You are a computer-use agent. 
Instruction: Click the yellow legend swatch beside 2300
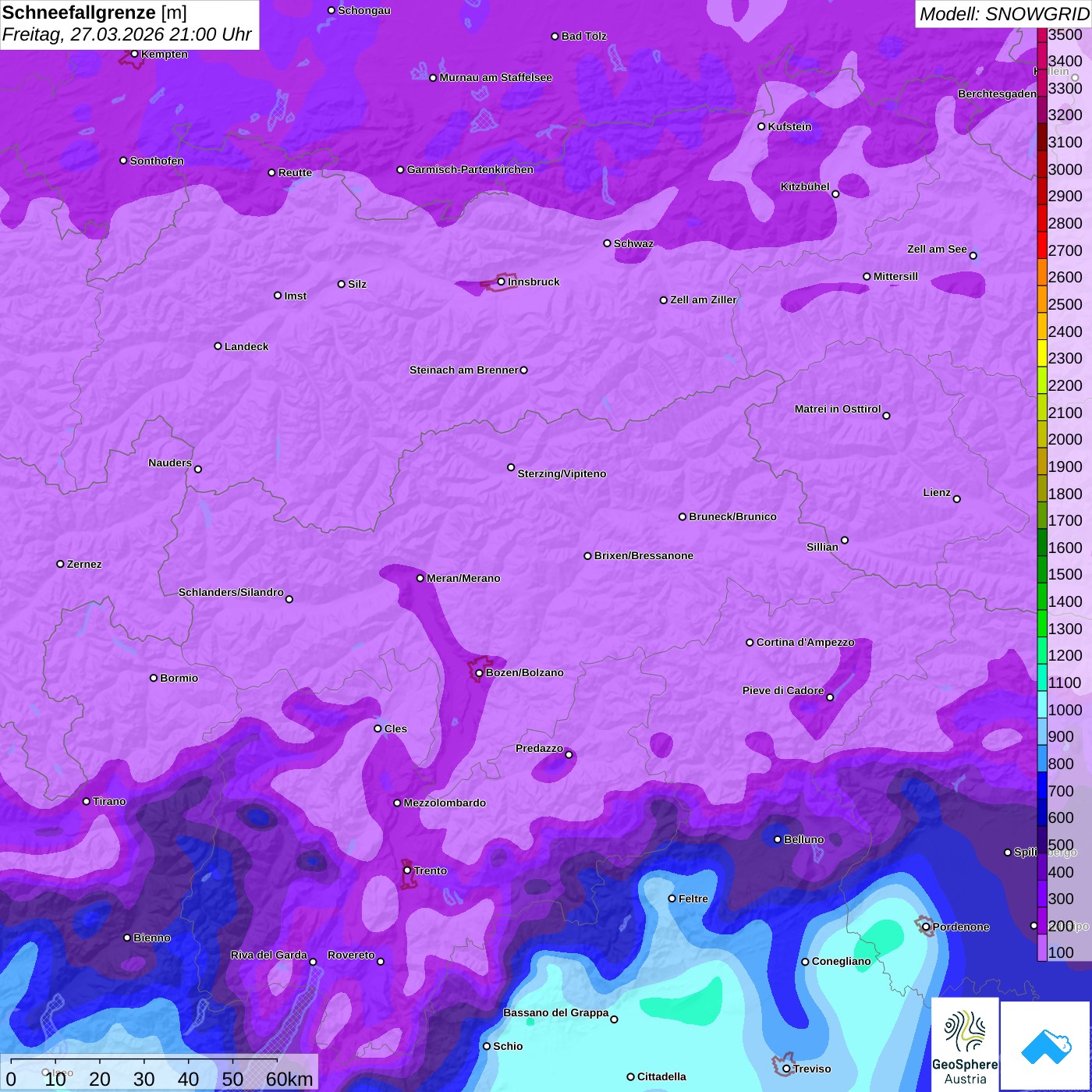click(x=1042, y=353)
